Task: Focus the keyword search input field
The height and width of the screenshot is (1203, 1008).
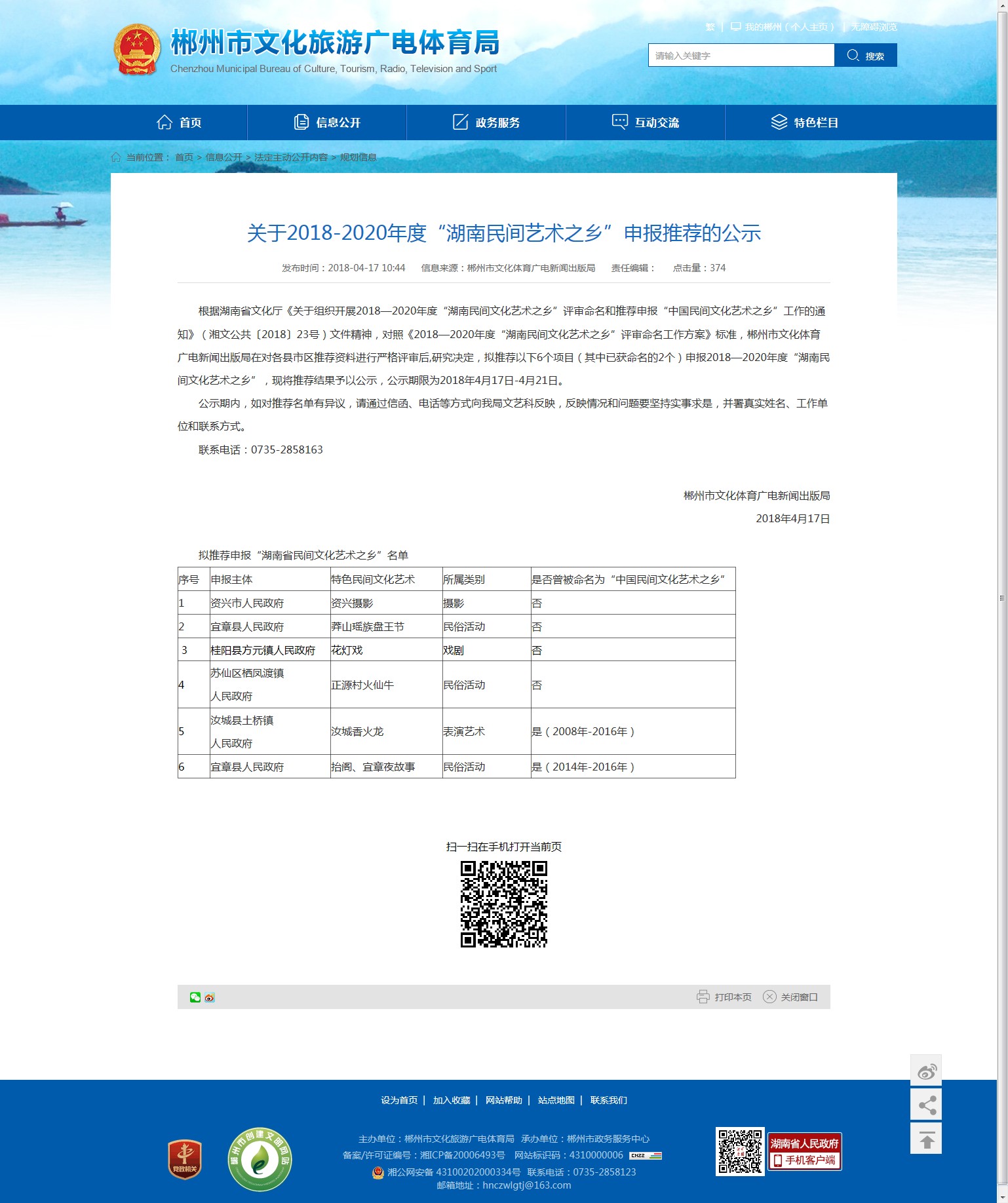Action: click(x=741, y=56)
